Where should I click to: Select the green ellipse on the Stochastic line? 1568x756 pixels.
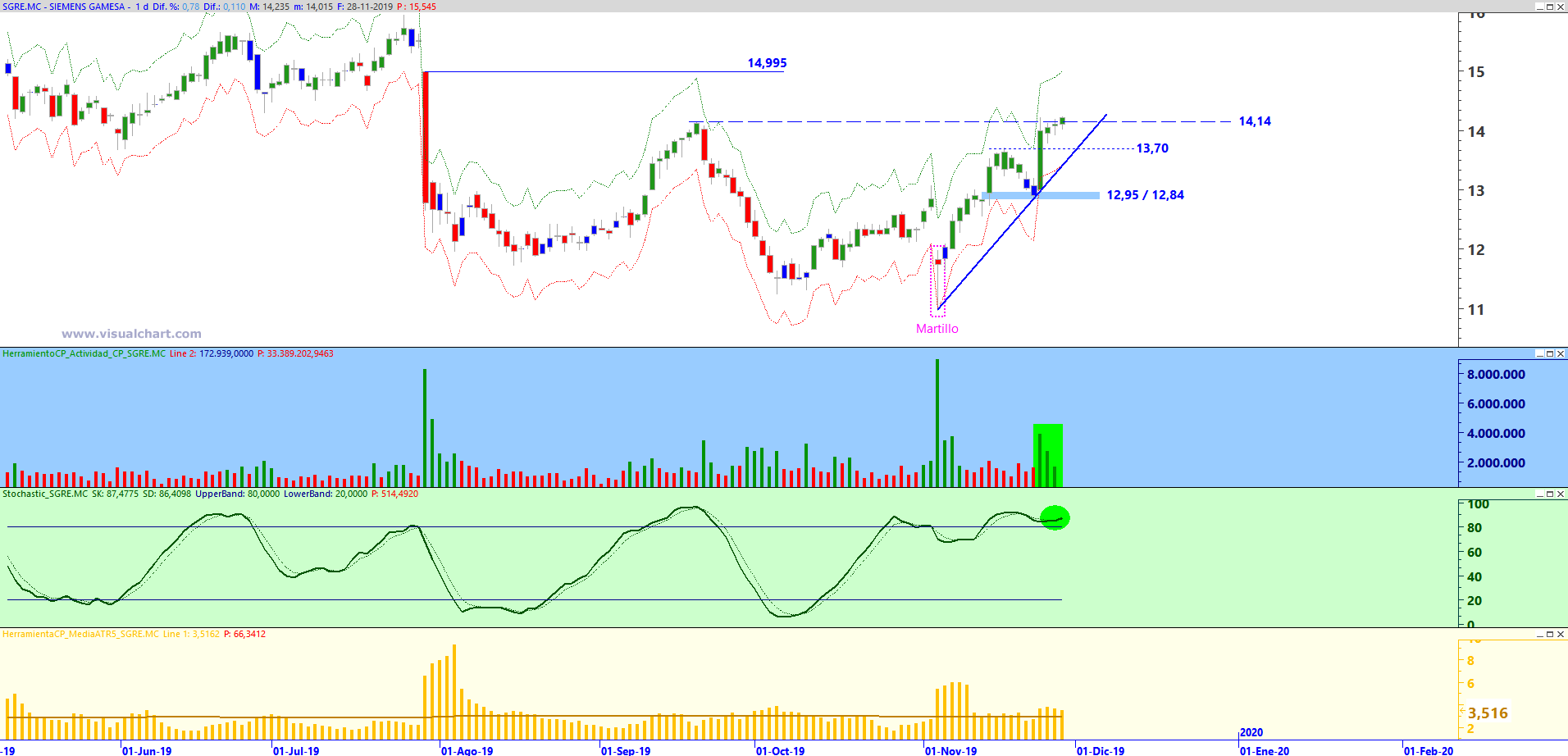(1055, 517)
